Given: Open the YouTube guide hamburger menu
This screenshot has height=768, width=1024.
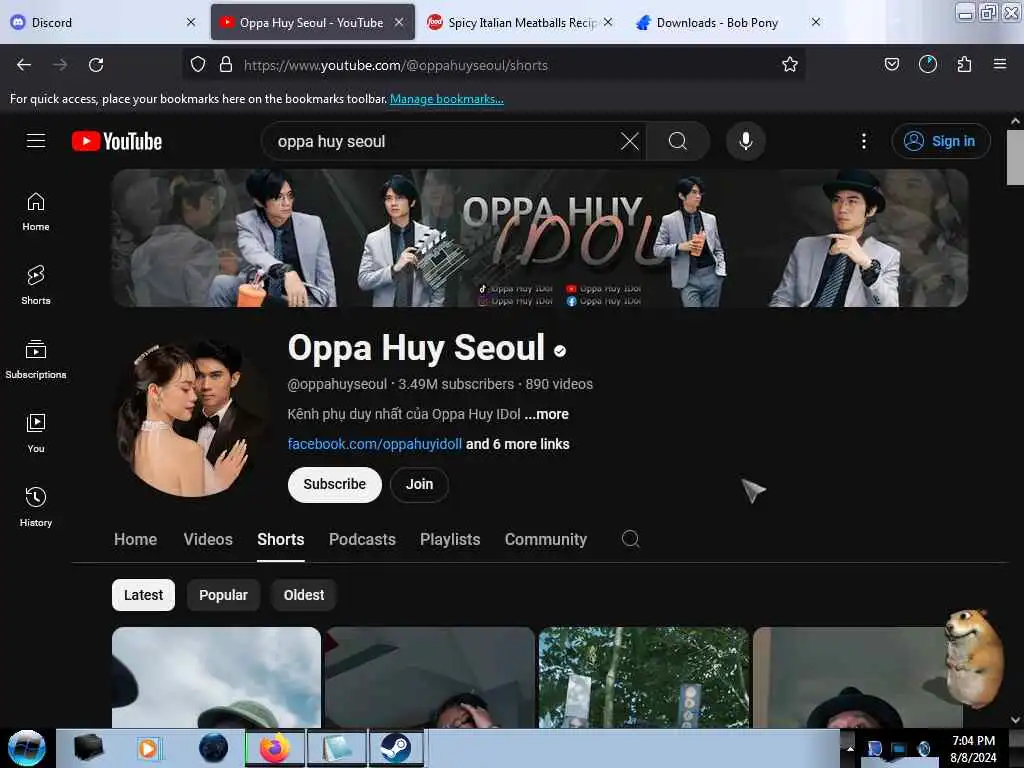Looking at the screenshot, I should [x=36, y=141].
